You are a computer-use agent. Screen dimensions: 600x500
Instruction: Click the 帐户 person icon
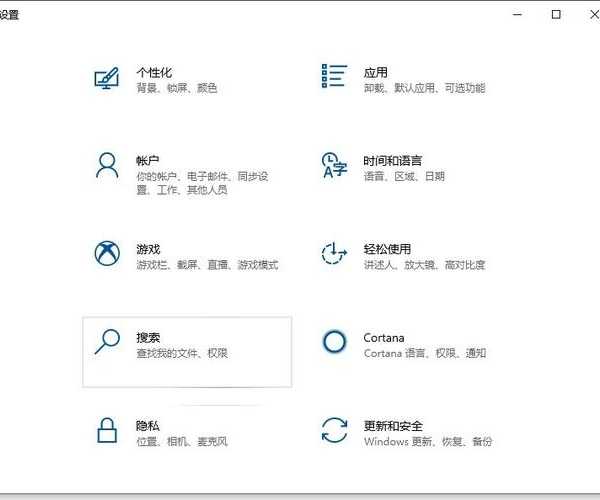click(107, 166)
